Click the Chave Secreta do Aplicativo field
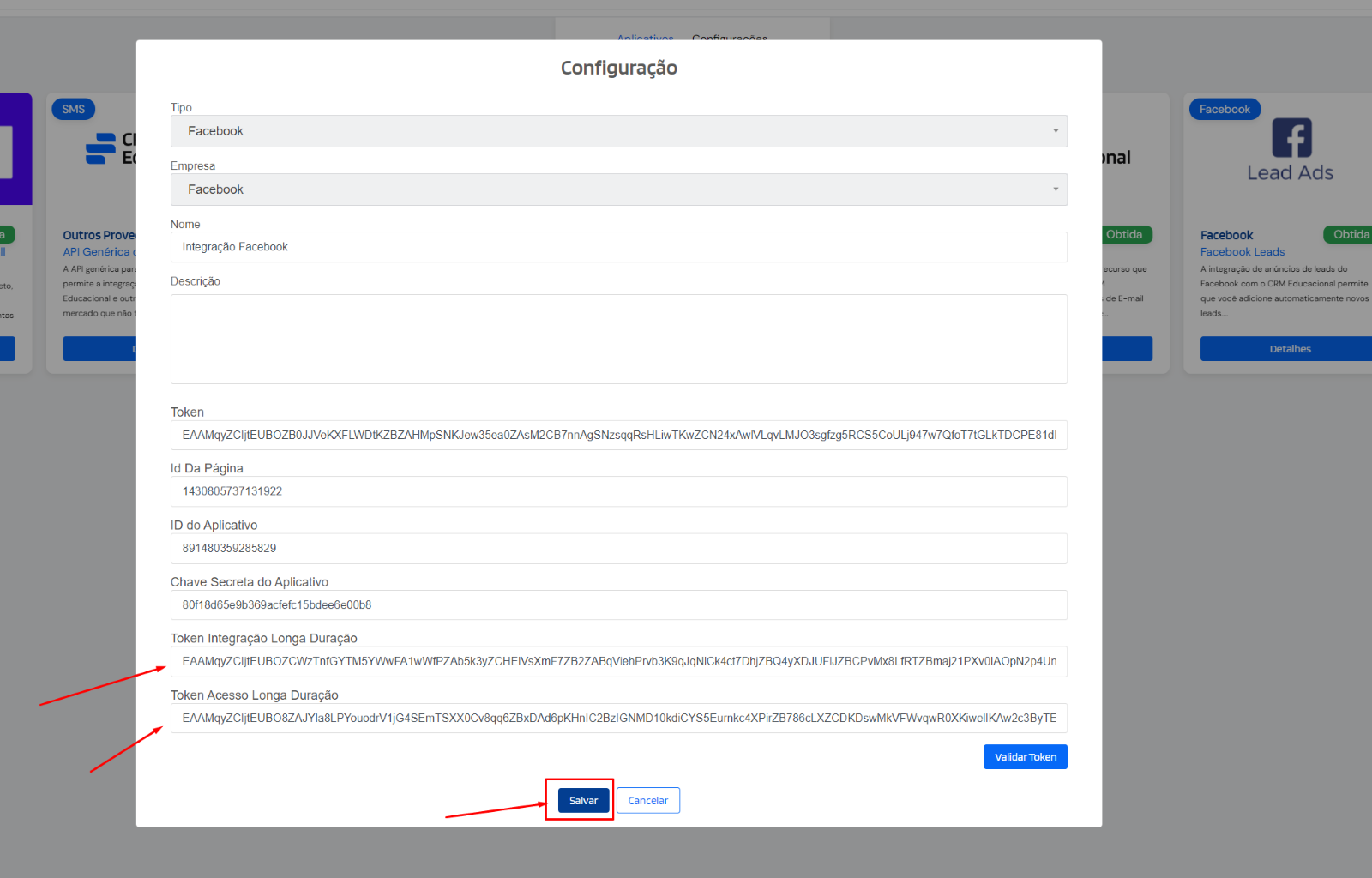 pos(618,604)
